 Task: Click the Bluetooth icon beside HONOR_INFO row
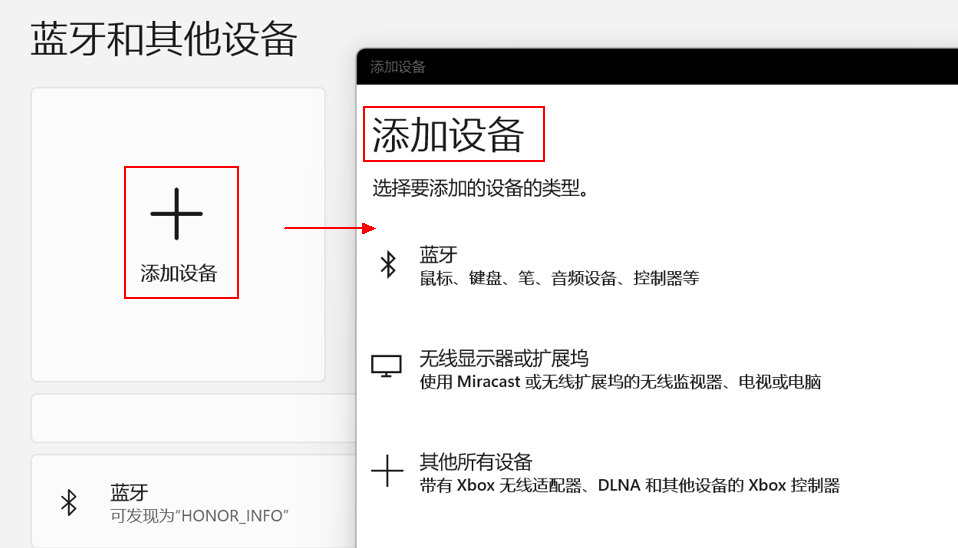tap(69, 502)
